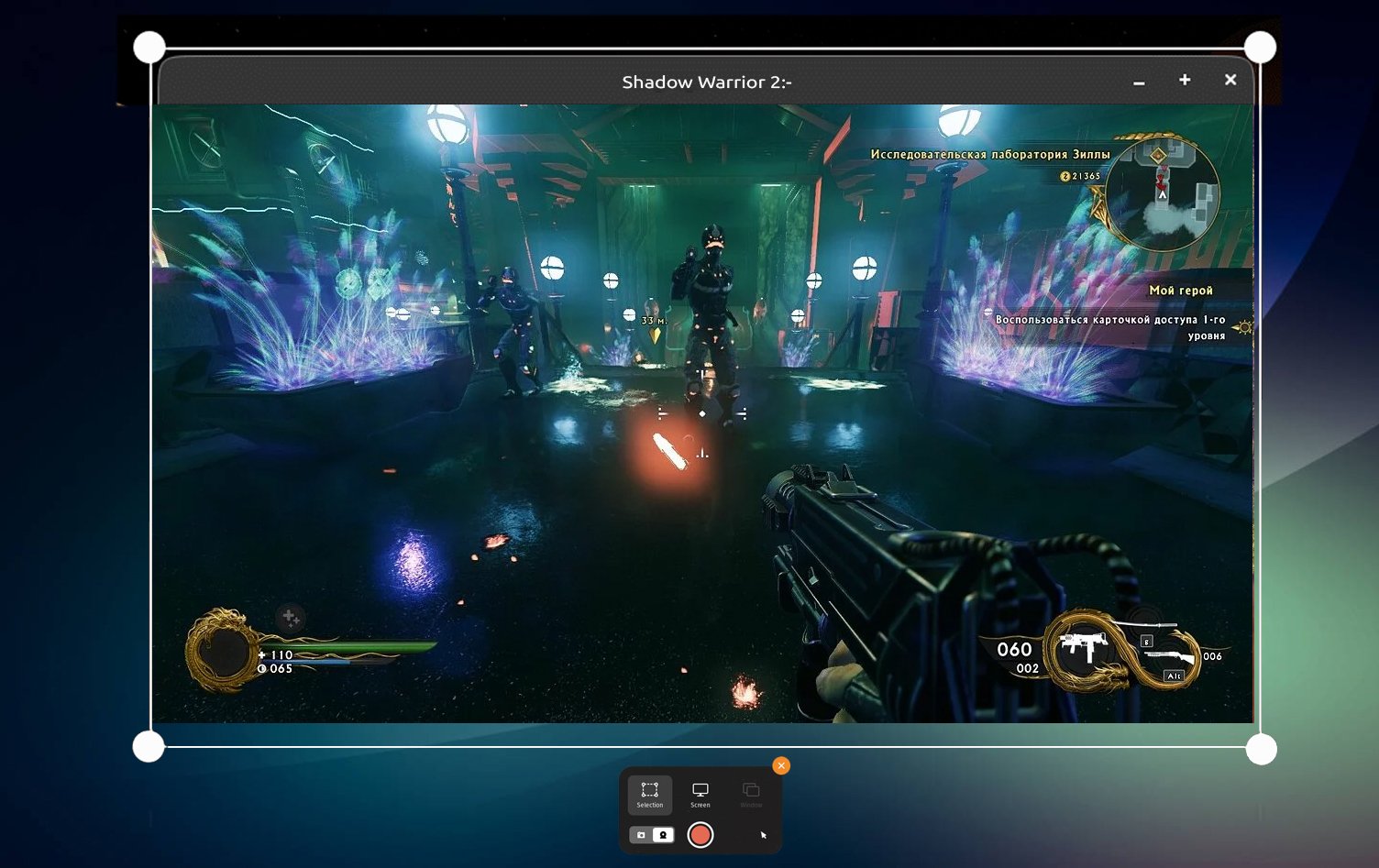Choose the Selection capture mode

(x=649, y=794)
